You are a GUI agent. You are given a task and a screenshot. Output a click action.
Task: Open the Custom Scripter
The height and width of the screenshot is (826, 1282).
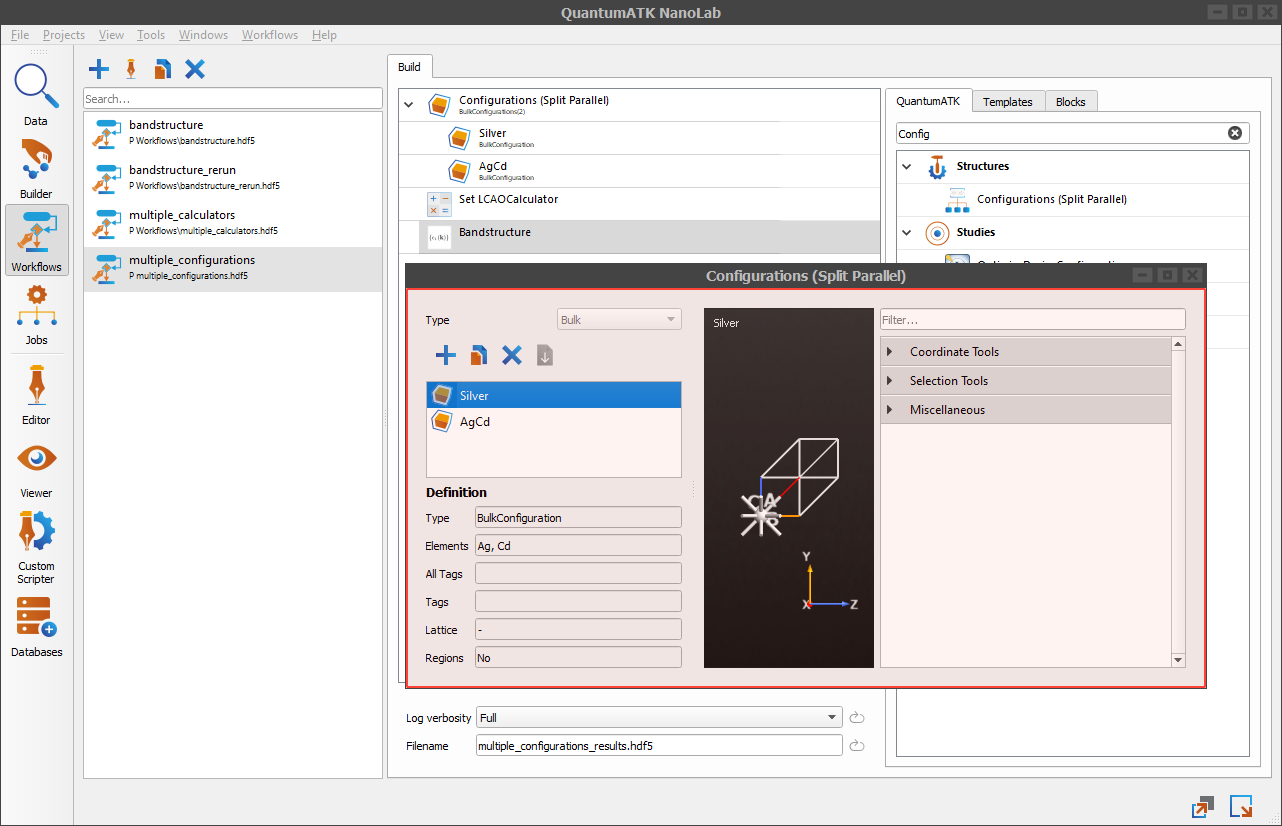[36, 546]
